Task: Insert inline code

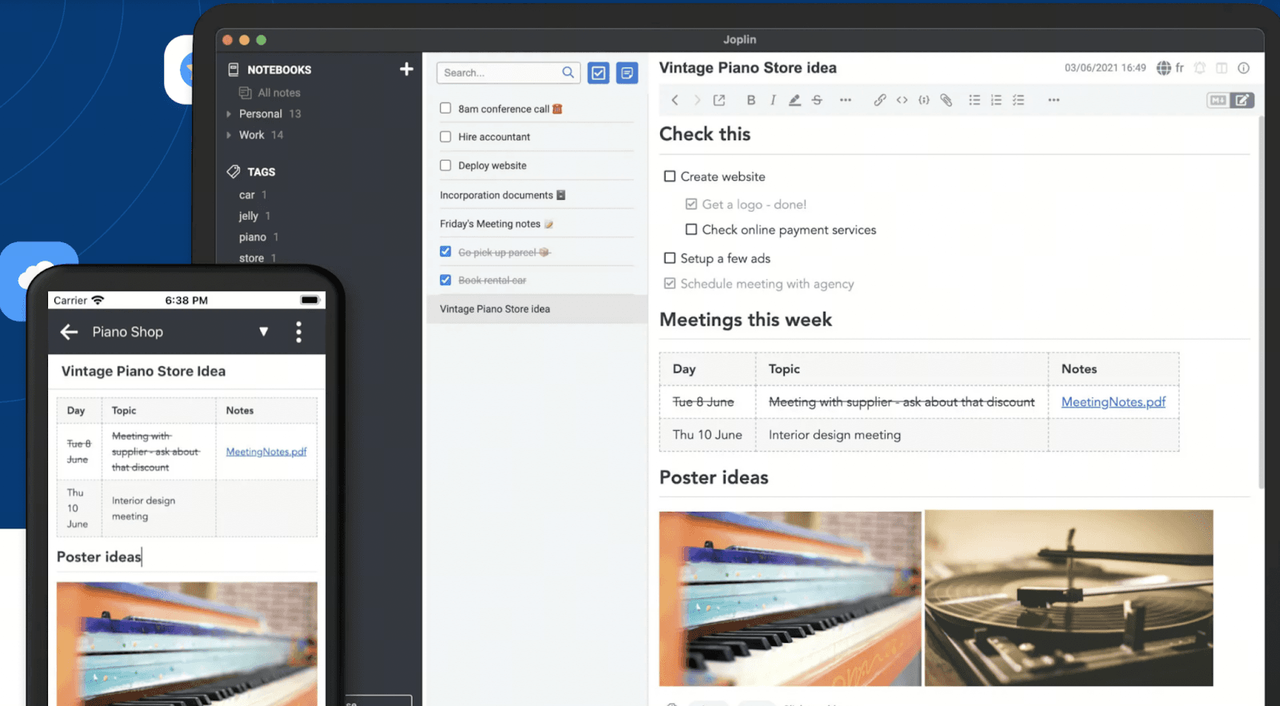Action: tap(902, 100)
